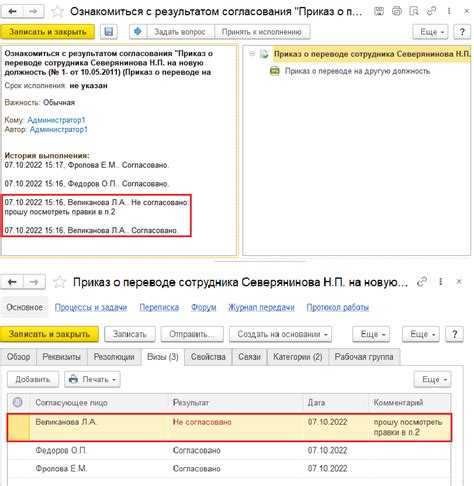This screenshot has height=486, width=474.
Task: Select the Фролова Е.М. row in the visas table
Action: pyautogui.click(x=229, y=468)
